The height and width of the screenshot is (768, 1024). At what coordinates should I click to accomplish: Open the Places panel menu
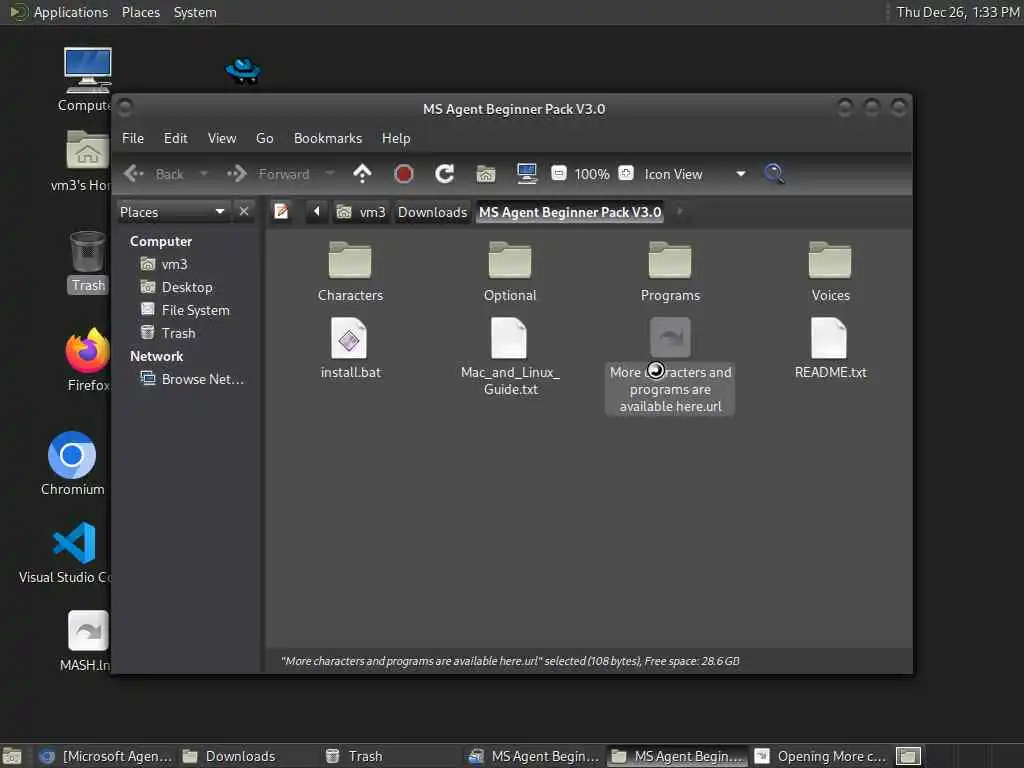(x=140, y=12)
